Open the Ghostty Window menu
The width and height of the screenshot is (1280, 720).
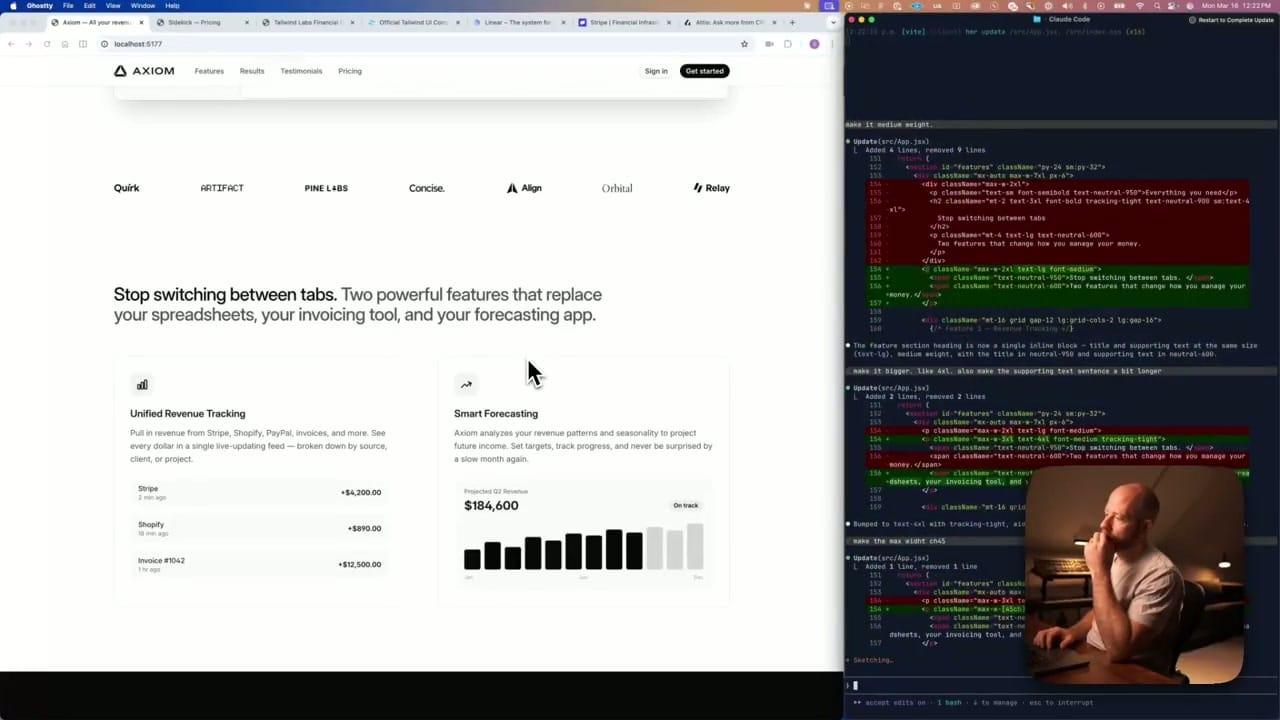(x=142, y=6)
